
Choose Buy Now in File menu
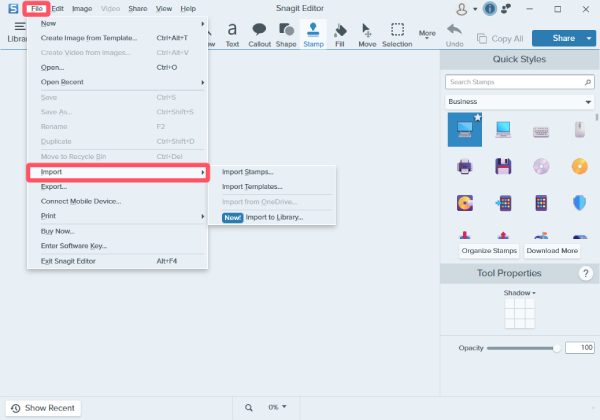tap(117, 231)
